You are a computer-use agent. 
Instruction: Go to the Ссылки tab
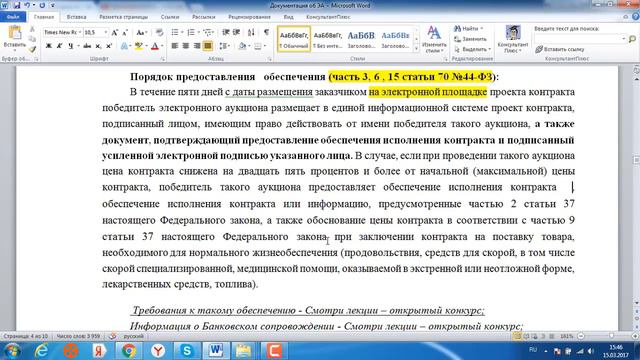point(170,17)
